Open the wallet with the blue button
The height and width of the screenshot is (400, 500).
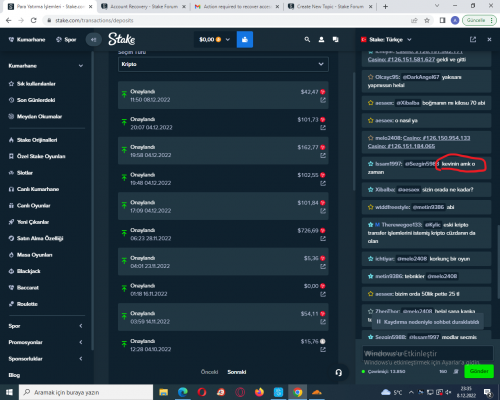(x=245, y=40)
